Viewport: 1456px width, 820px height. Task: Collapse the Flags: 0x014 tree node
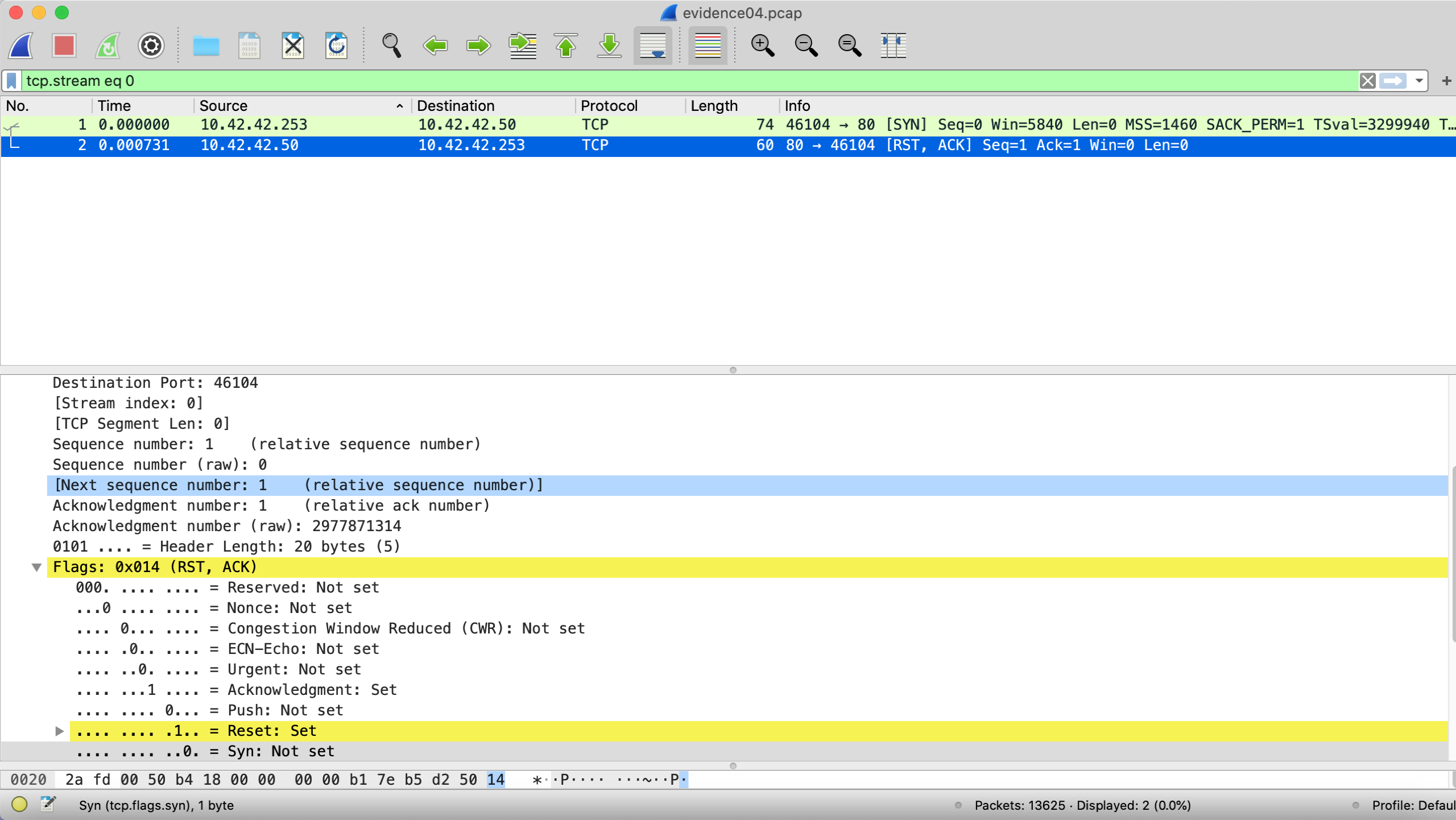(x=36, y=567)
